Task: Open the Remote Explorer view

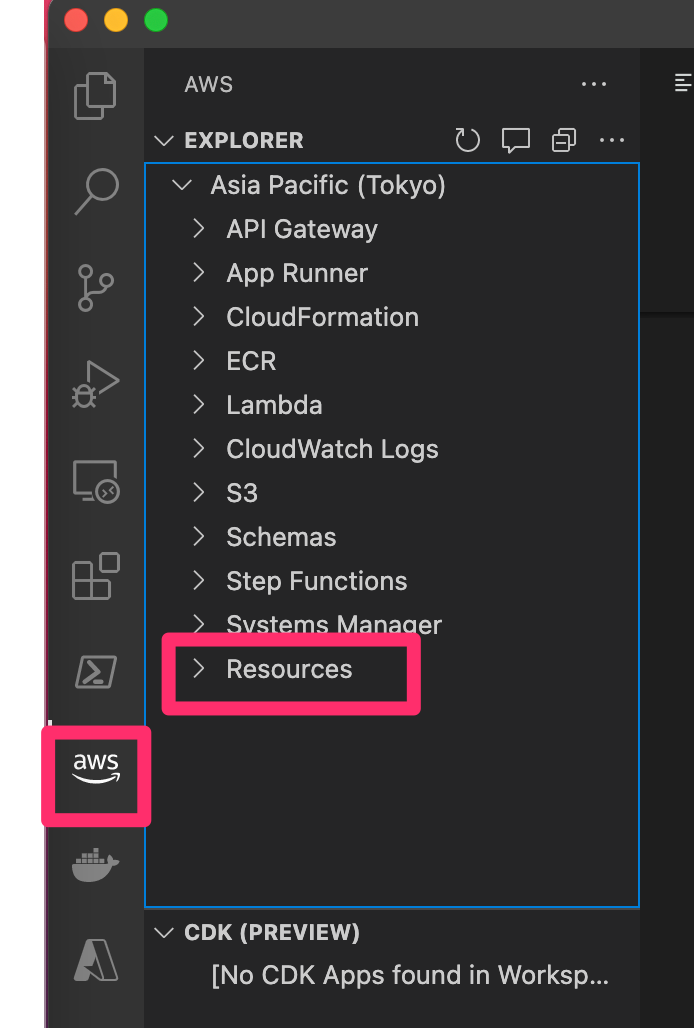Action: point(95,480)
